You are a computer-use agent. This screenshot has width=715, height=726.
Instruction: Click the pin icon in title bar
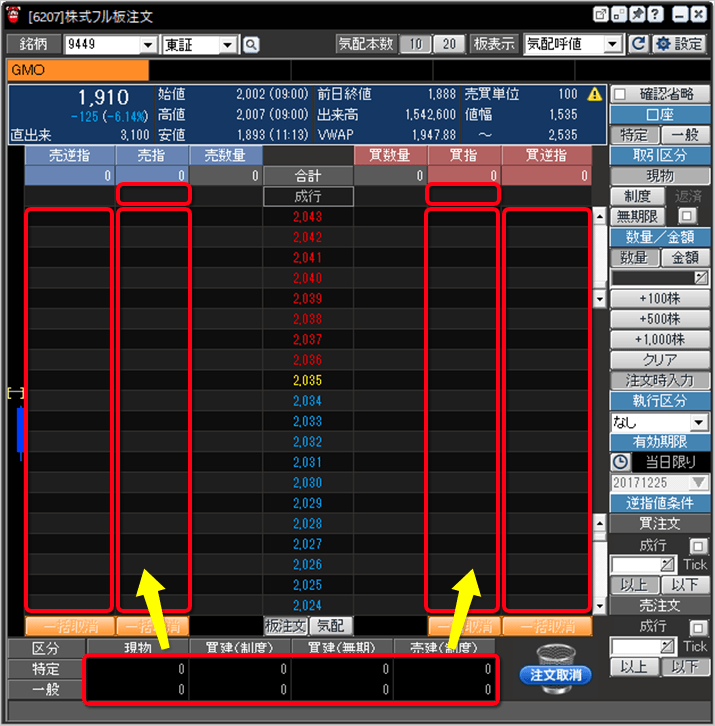tap(637, 14)
